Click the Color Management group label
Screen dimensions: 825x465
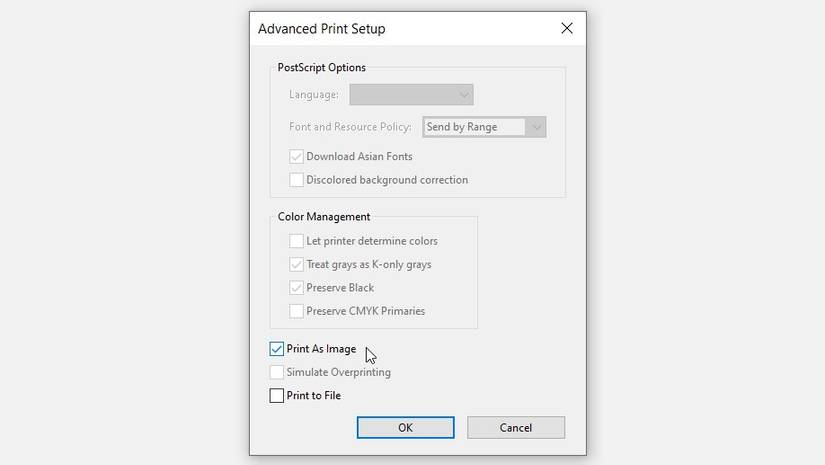pyautogui.click(x=324, y=217)
